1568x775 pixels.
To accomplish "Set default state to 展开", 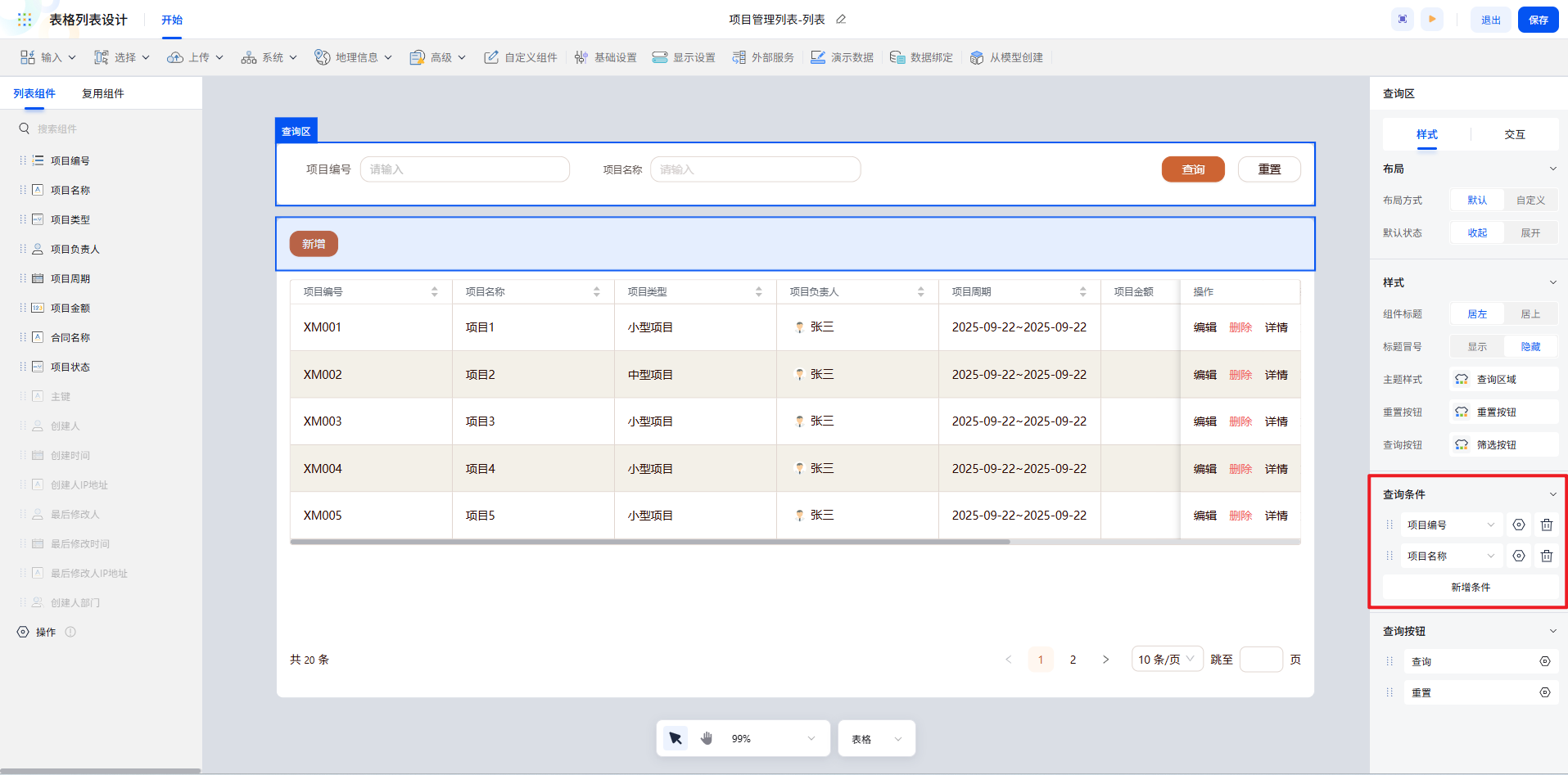I will (1530, 233).
